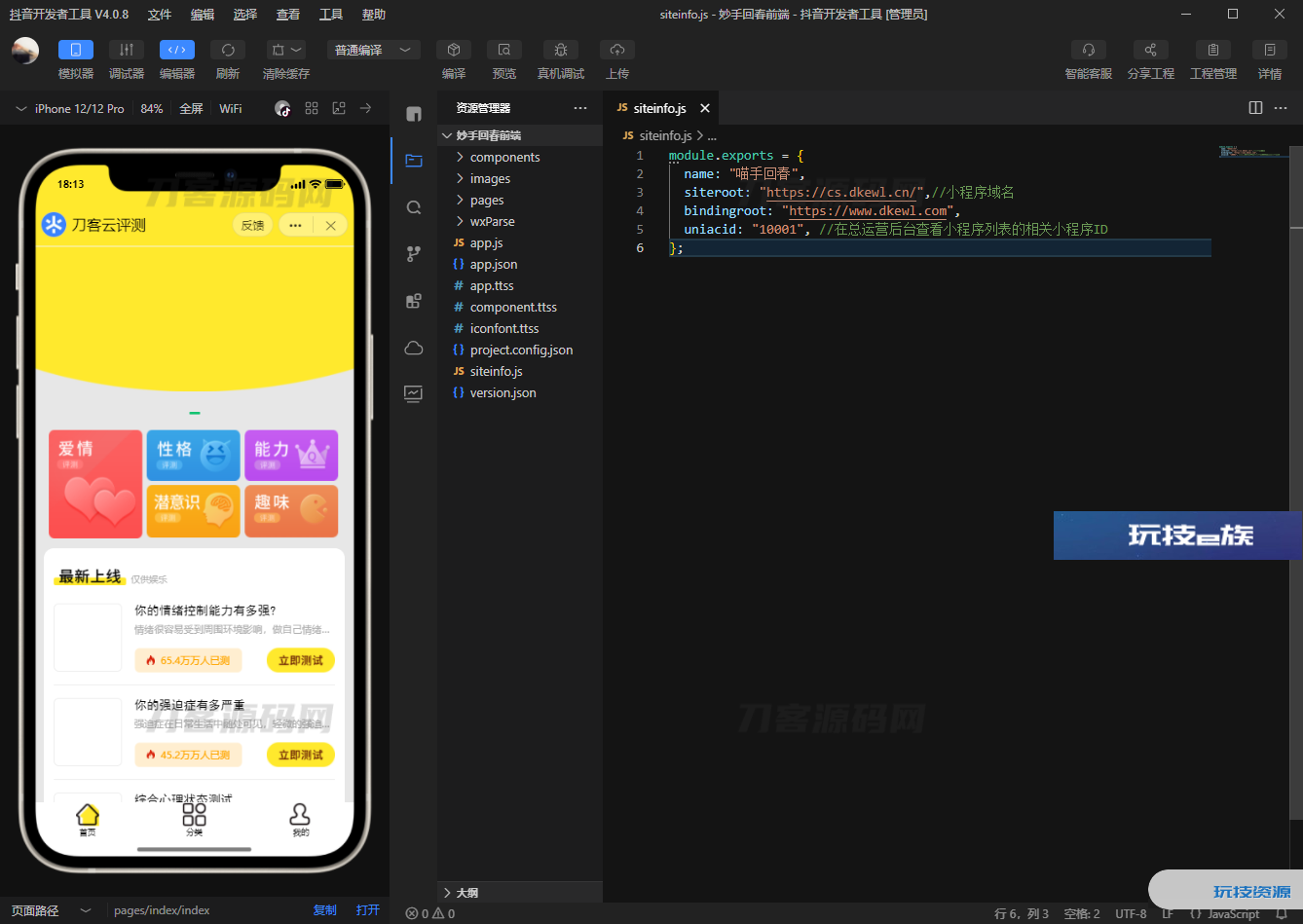Change the 84% zoom level

coord(152,109)
